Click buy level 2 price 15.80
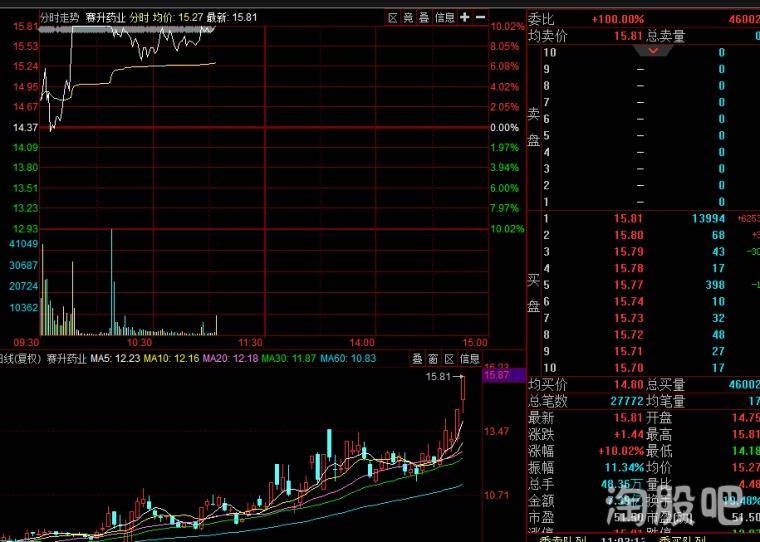The height and width of the screenshot is (542, 760). pyautogui.click(x=628, y=235)
